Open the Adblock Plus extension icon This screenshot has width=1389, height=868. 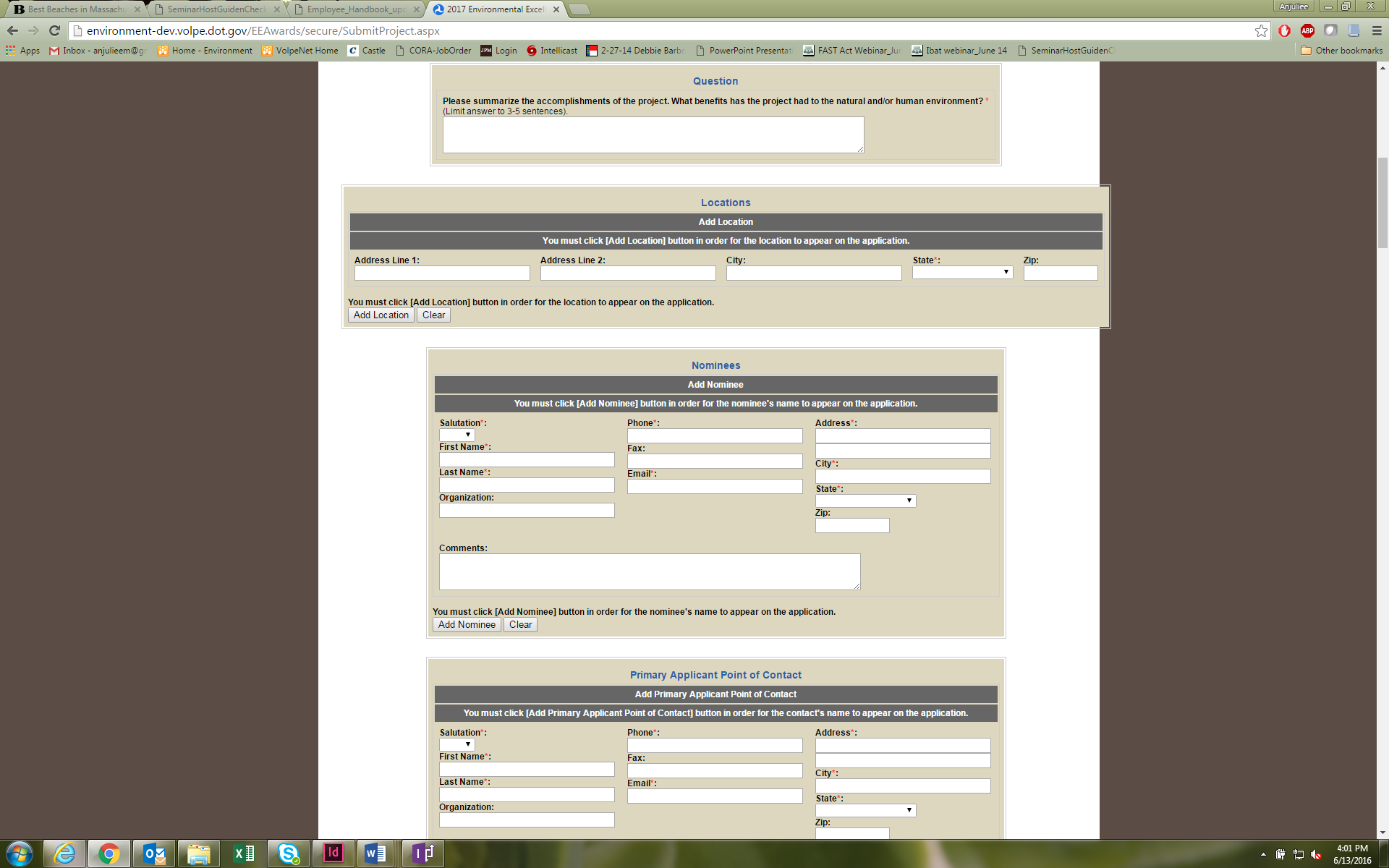coord(1307,30)
